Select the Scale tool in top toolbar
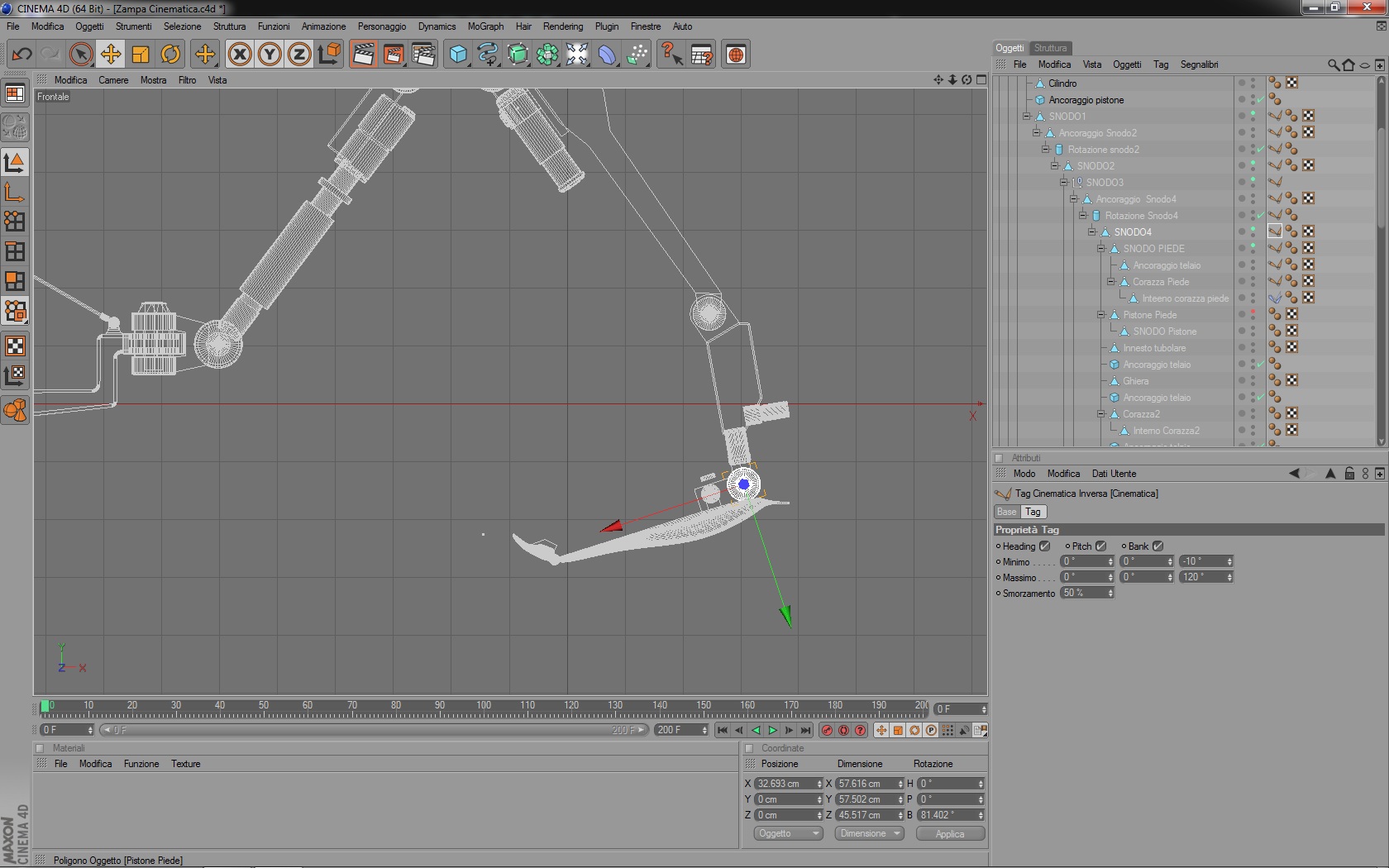This screenshot has width=1389, height=868. pyautogui.click(x=141, y=55)
